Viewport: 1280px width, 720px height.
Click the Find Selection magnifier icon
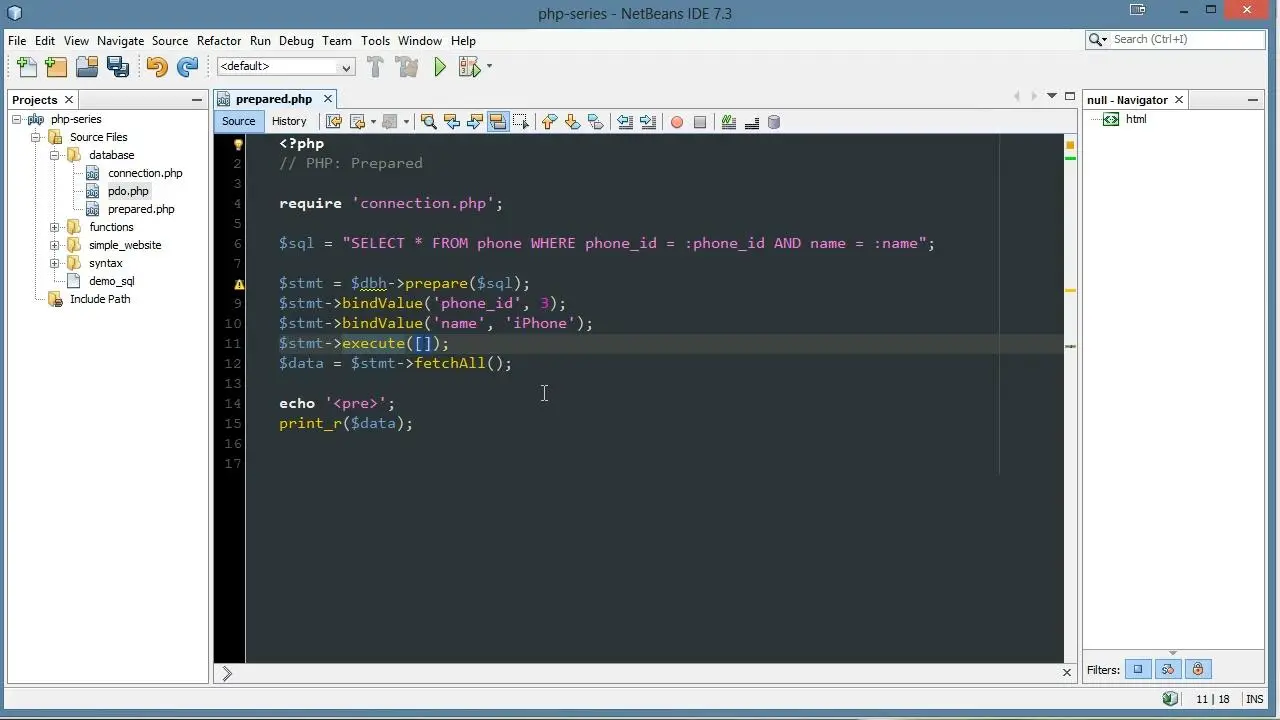click(429, 122)
